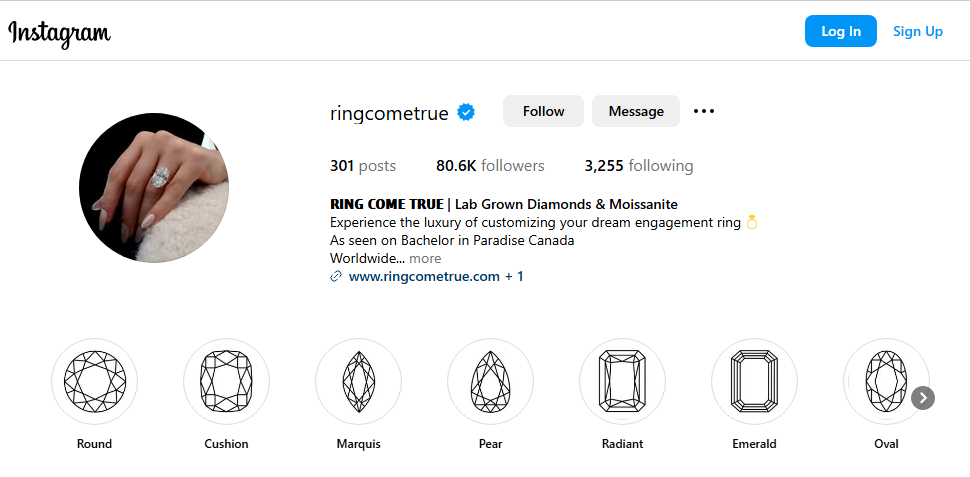Follow the ringcometrue account
Image resolution: width=970 pixels, height=477 pixels.
click(543, 111)
